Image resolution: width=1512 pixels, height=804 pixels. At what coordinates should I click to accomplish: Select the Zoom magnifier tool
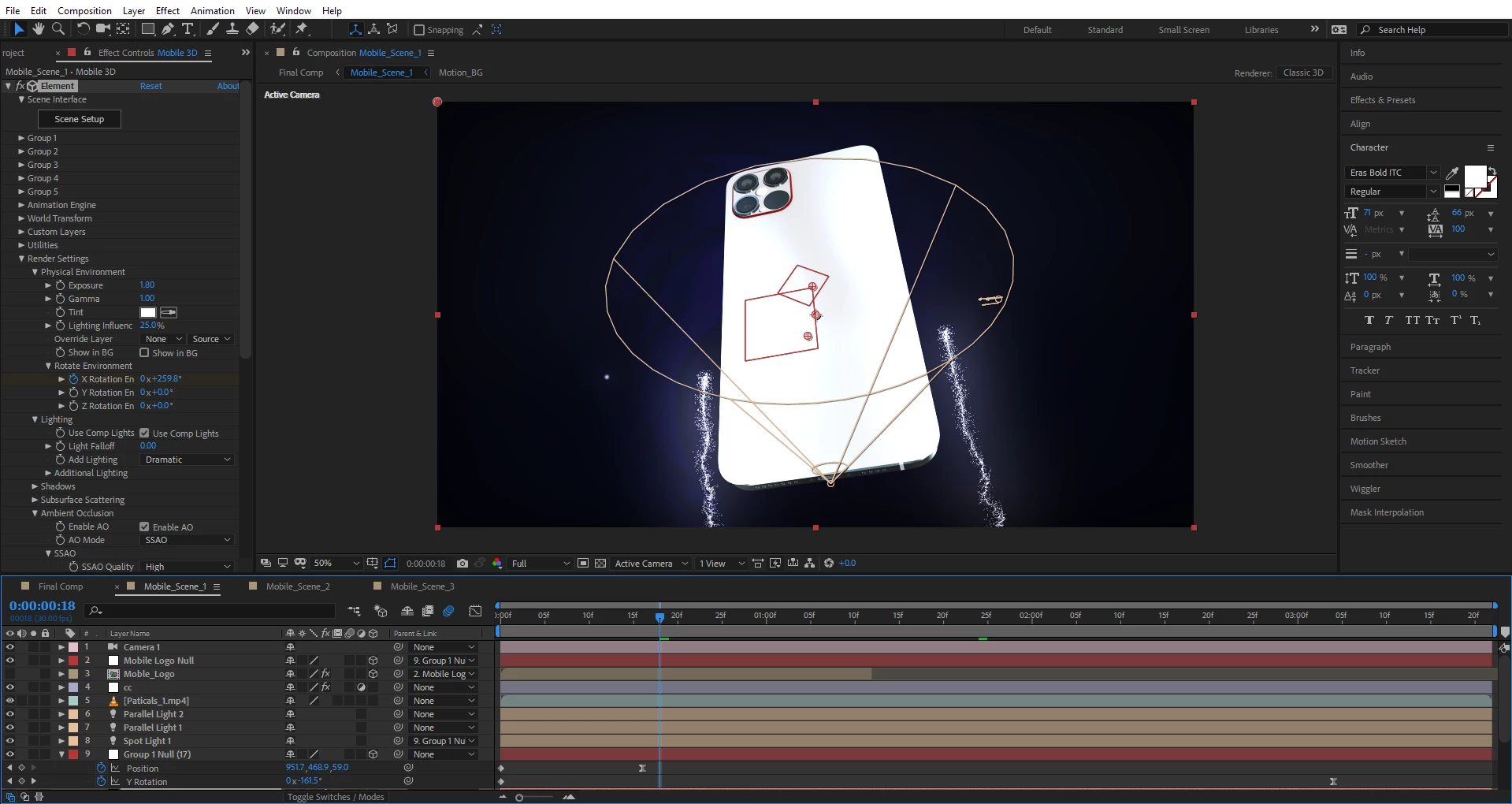point(58,29)
